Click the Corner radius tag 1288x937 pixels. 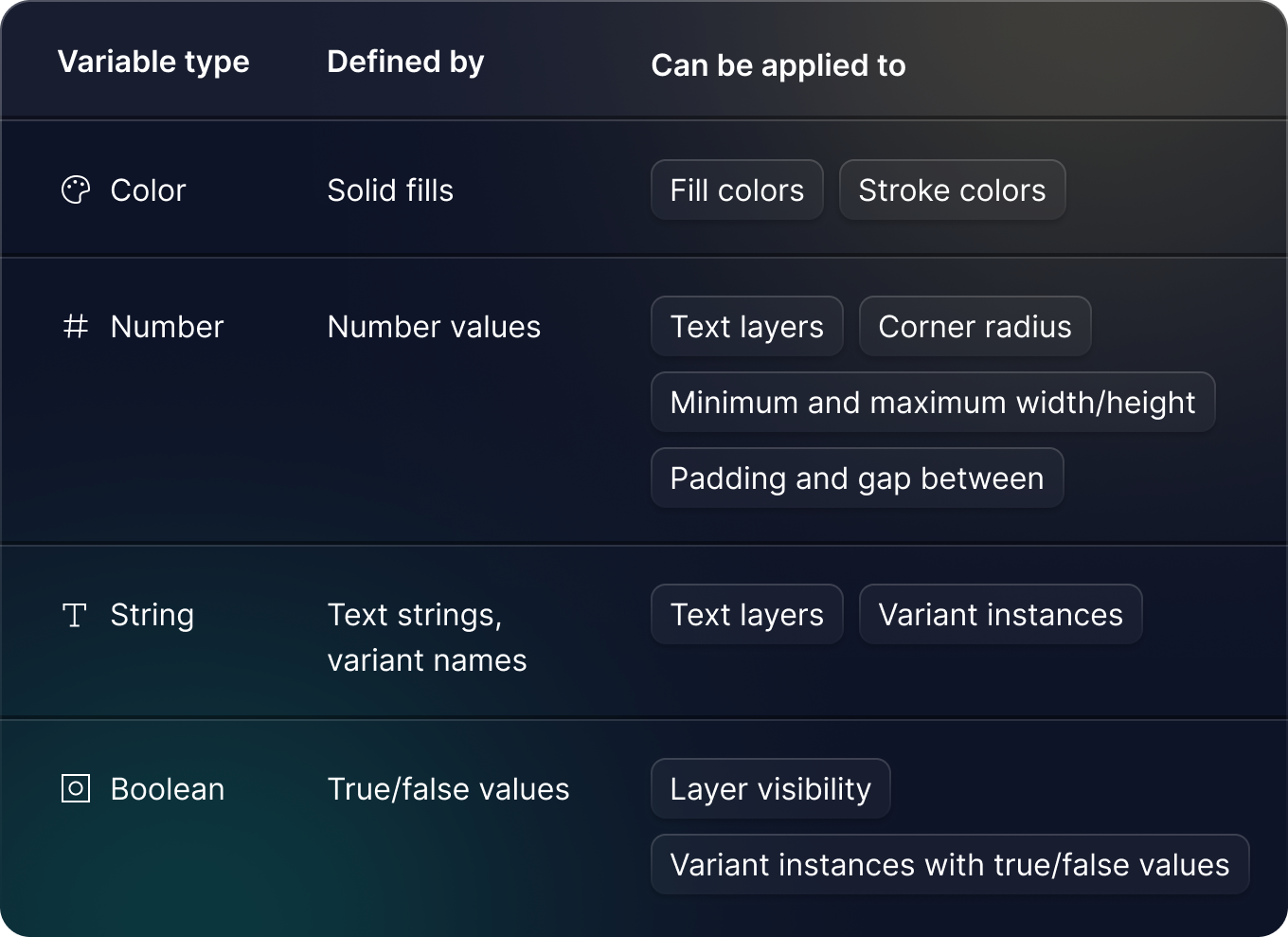coord(975,327)
